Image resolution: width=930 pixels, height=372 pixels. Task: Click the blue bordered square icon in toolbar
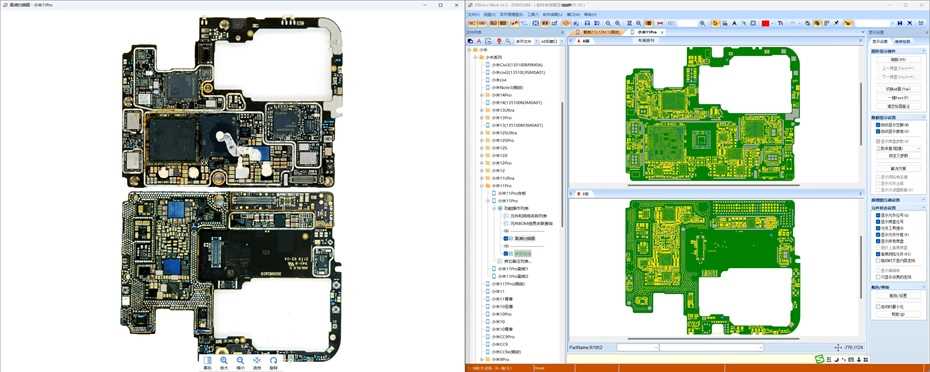coord(536,23)
